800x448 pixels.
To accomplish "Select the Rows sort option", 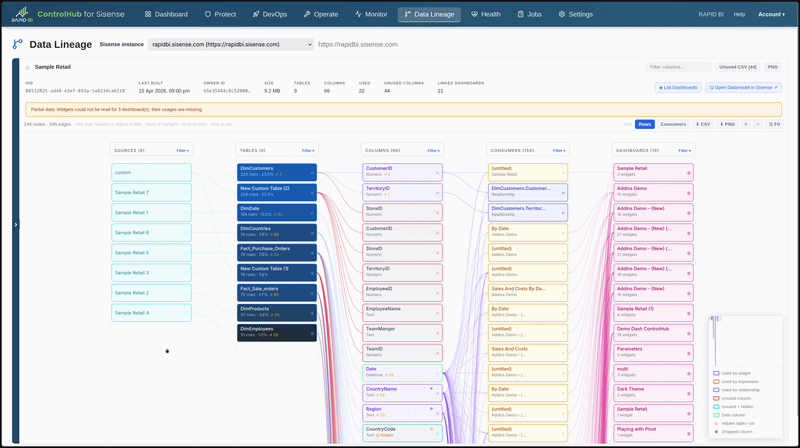I will click(x=644, y=124).
